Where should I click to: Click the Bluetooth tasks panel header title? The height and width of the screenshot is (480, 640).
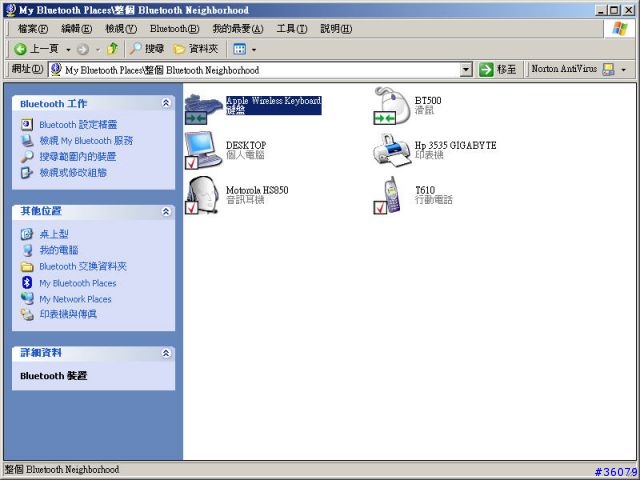click(x=53, y=104)
